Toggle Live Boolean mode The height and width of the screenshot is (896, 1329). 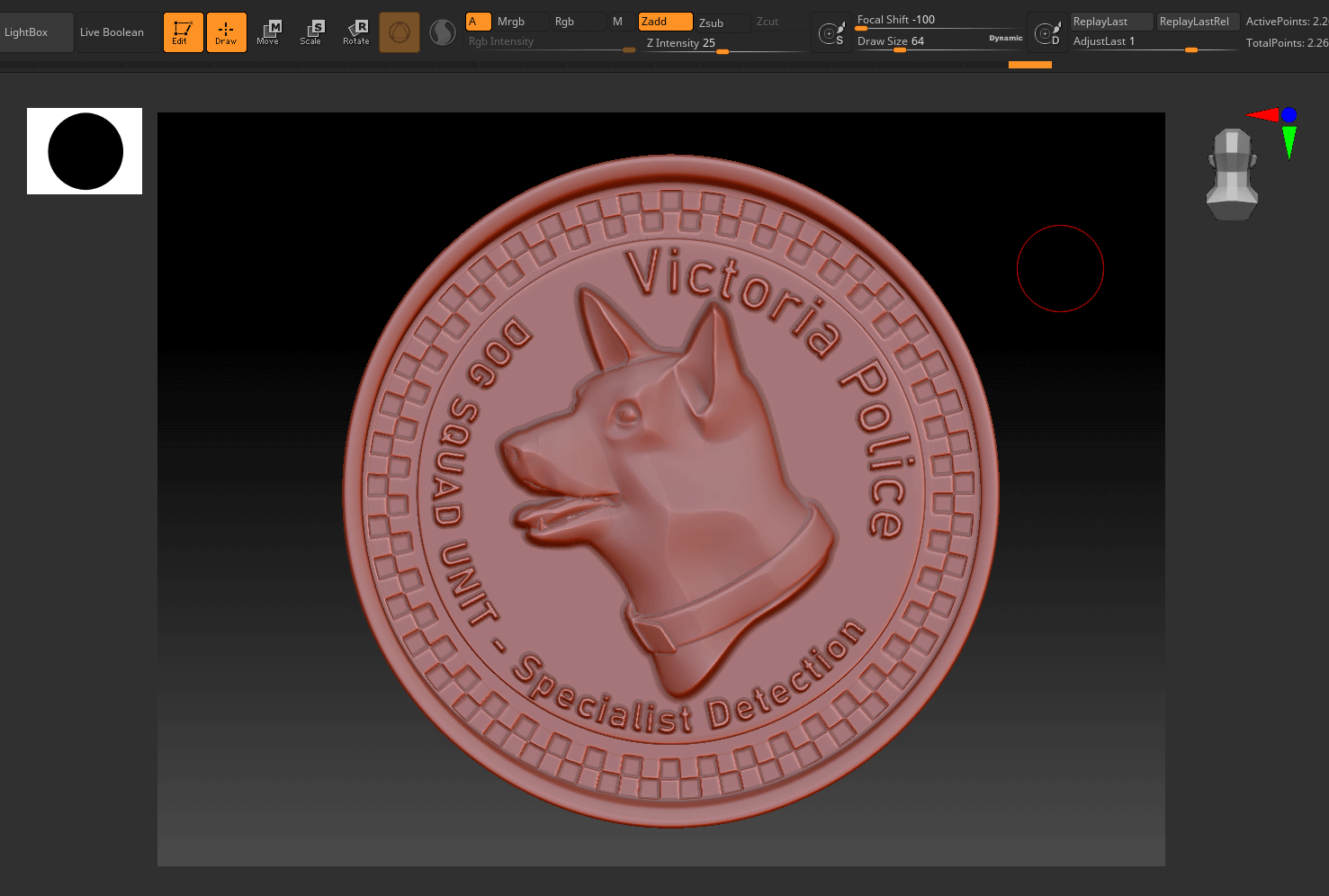pyautogui.click(x=112, y=32)
